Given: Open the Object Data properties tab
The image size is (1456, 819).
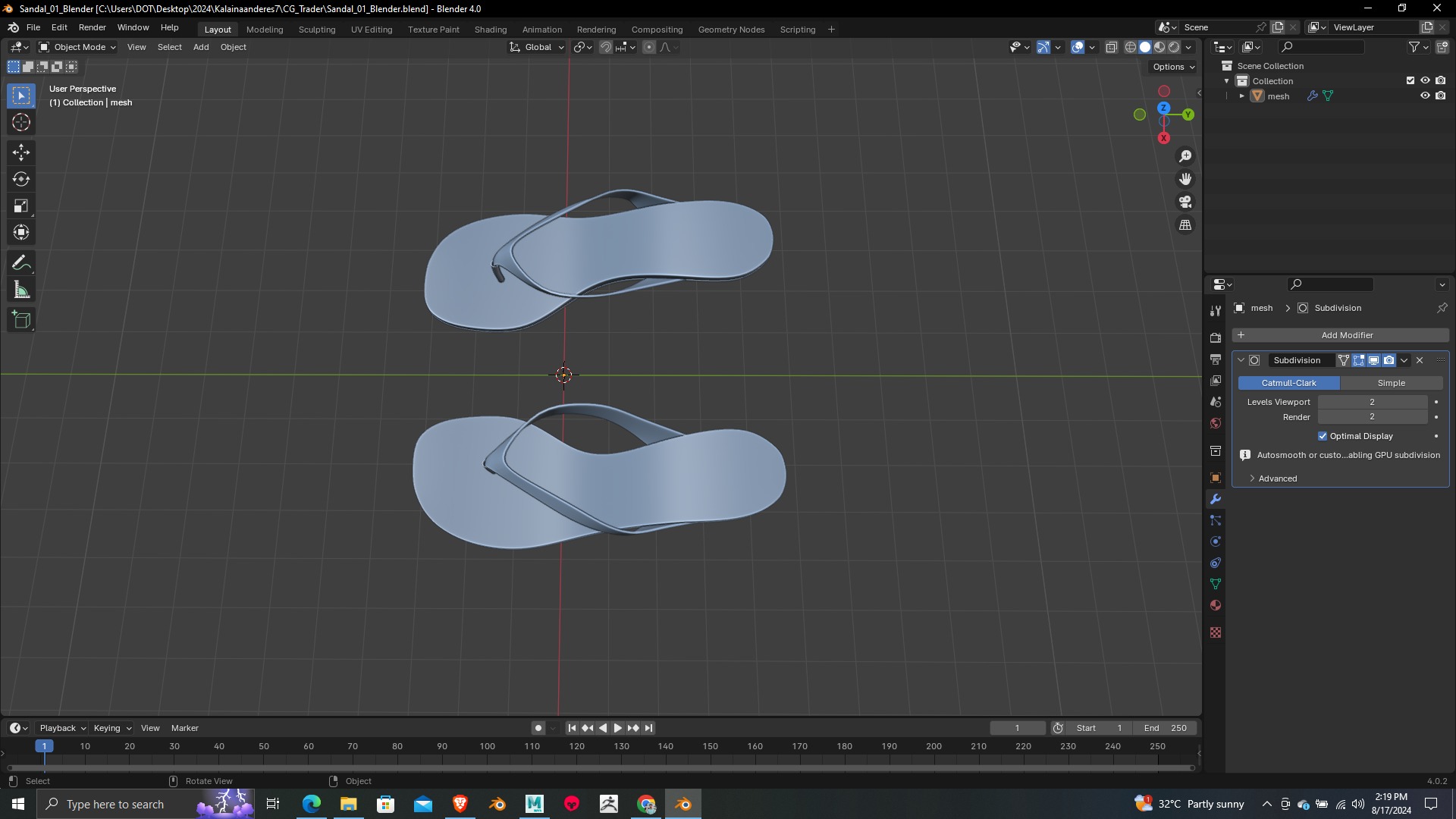Looking at the screenshot, I should [1216, 584].
